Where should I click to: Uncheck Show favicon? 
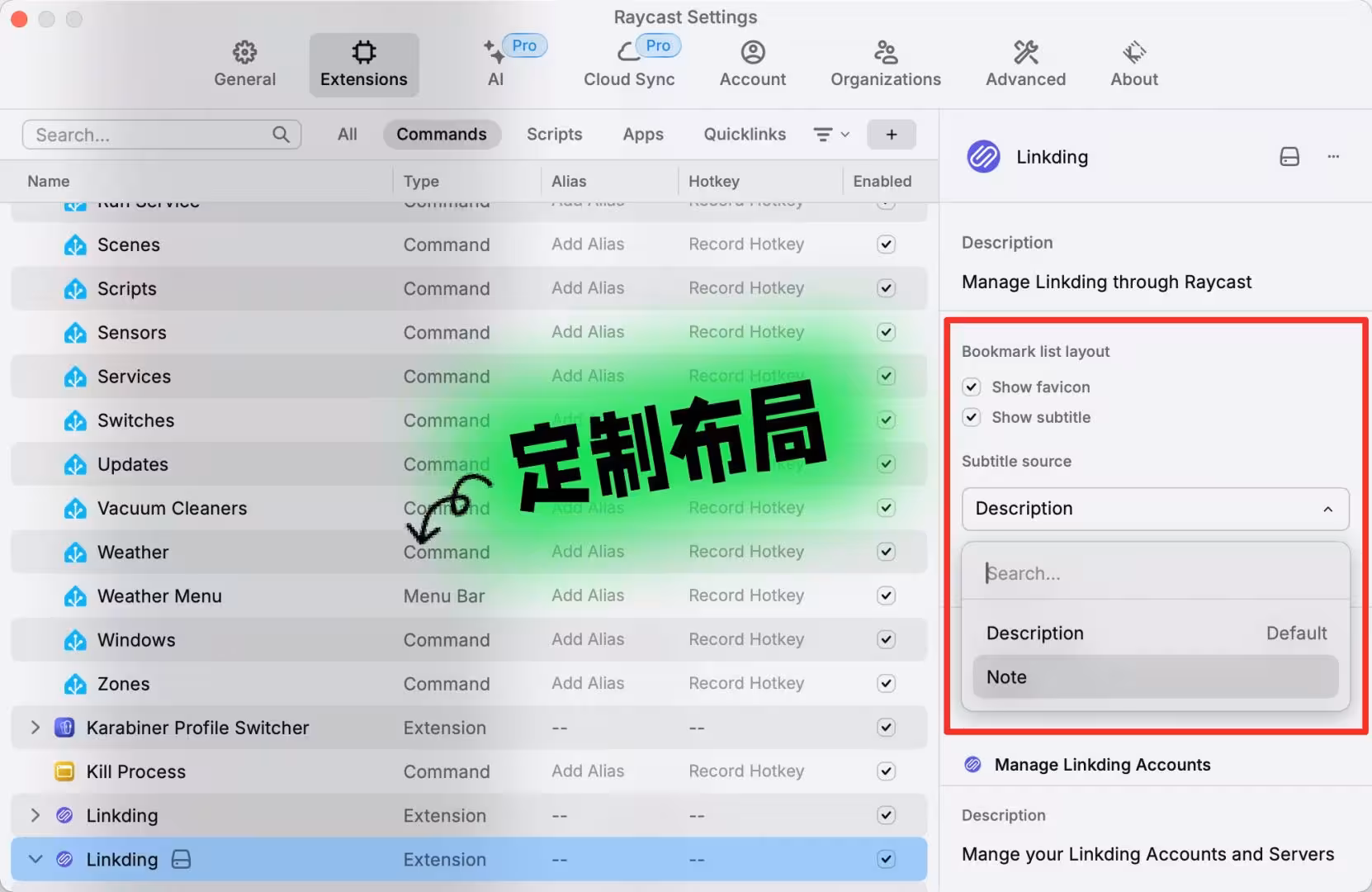972,387
